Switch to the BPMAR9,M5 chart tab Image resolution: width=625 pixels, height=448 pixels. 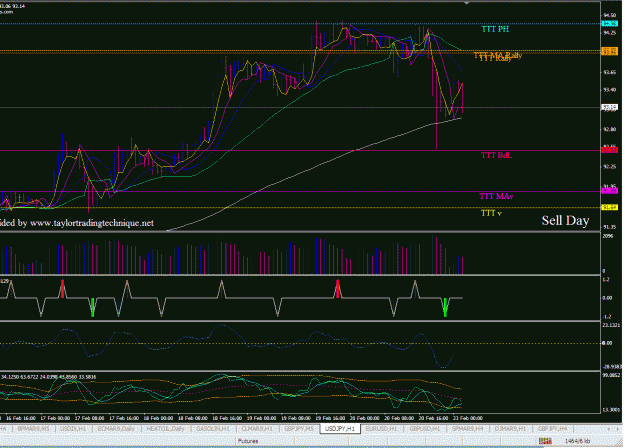[33, 429]
